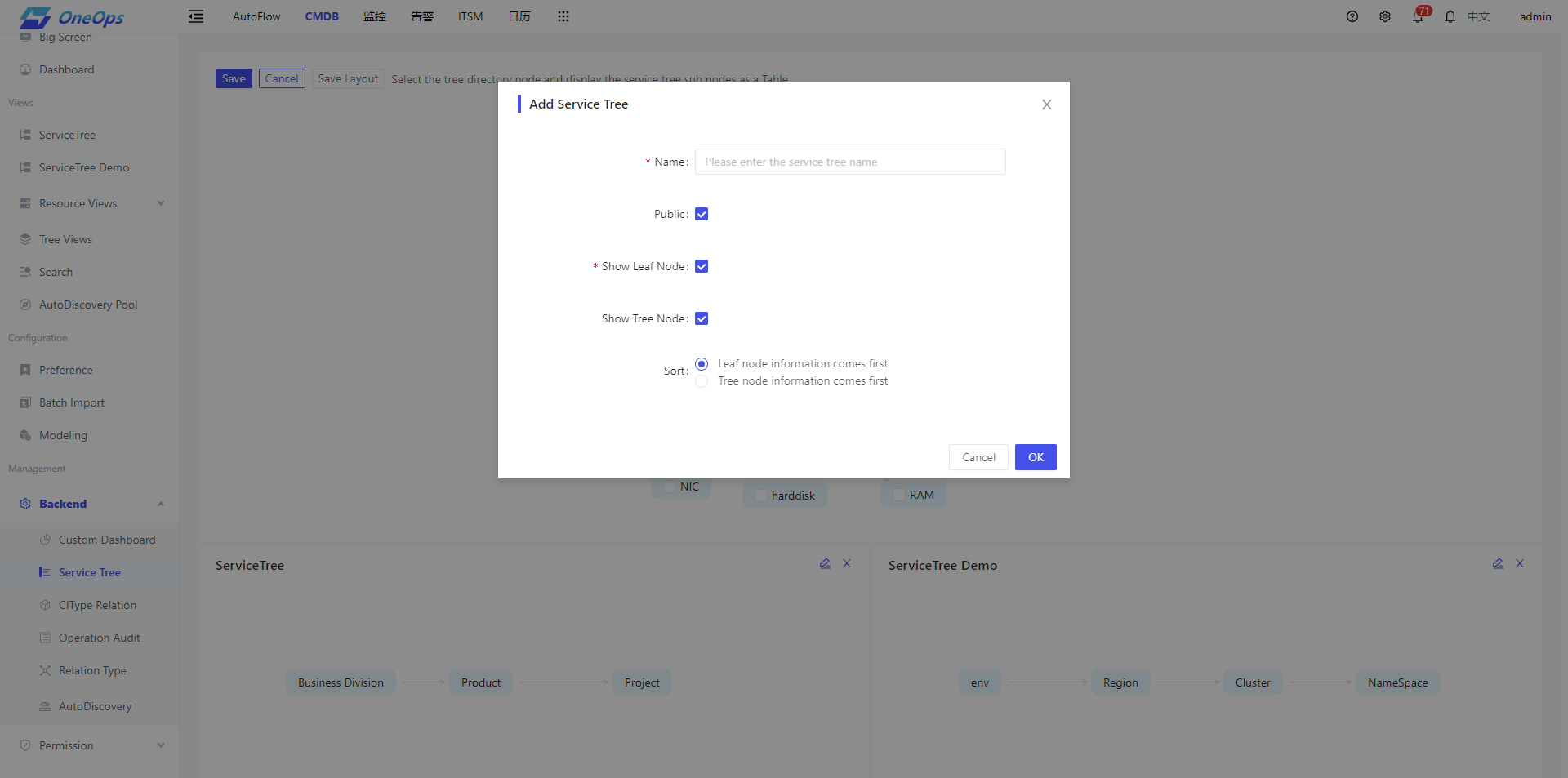Click the ServiceTree Demo sidebar icon
Screen dimensions: 1568x778
pyautogui.click(x=25, y=167)
